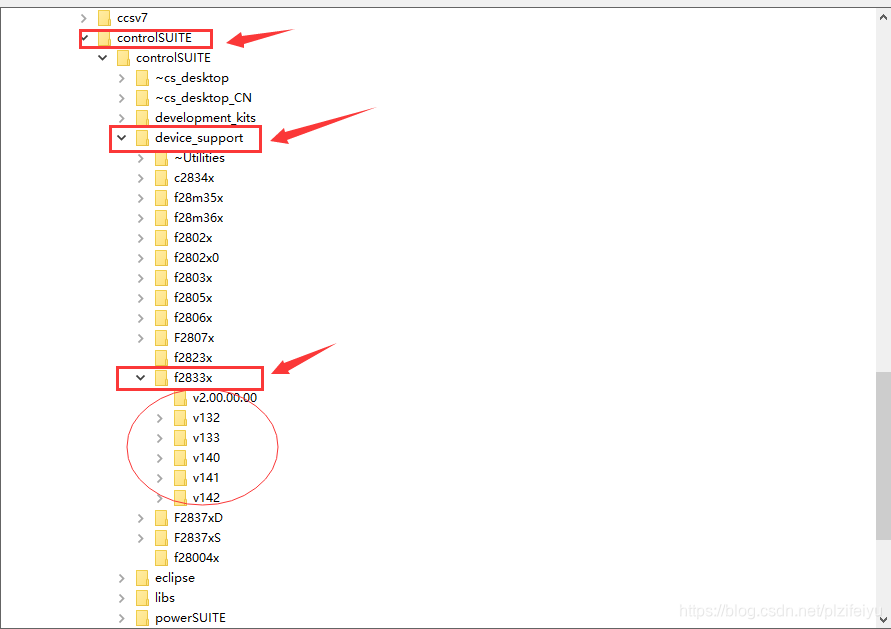Click the ~cs_desktop folder icon
This screenshot has width=891, height=629.
pyautogui.click(x=143, y=78)
